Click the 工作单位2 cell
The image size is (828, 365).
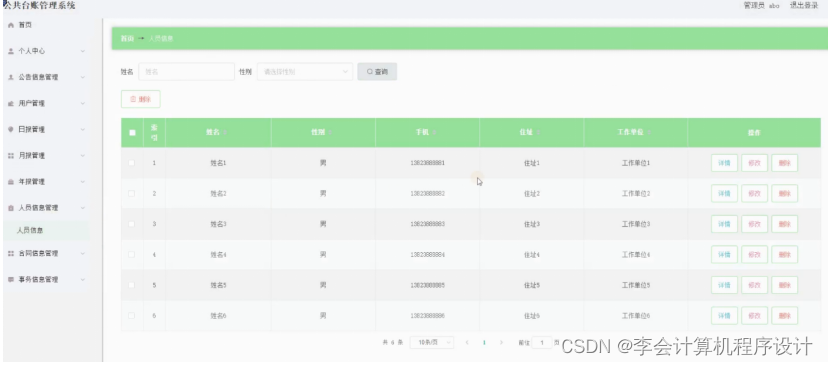(636, 193)
